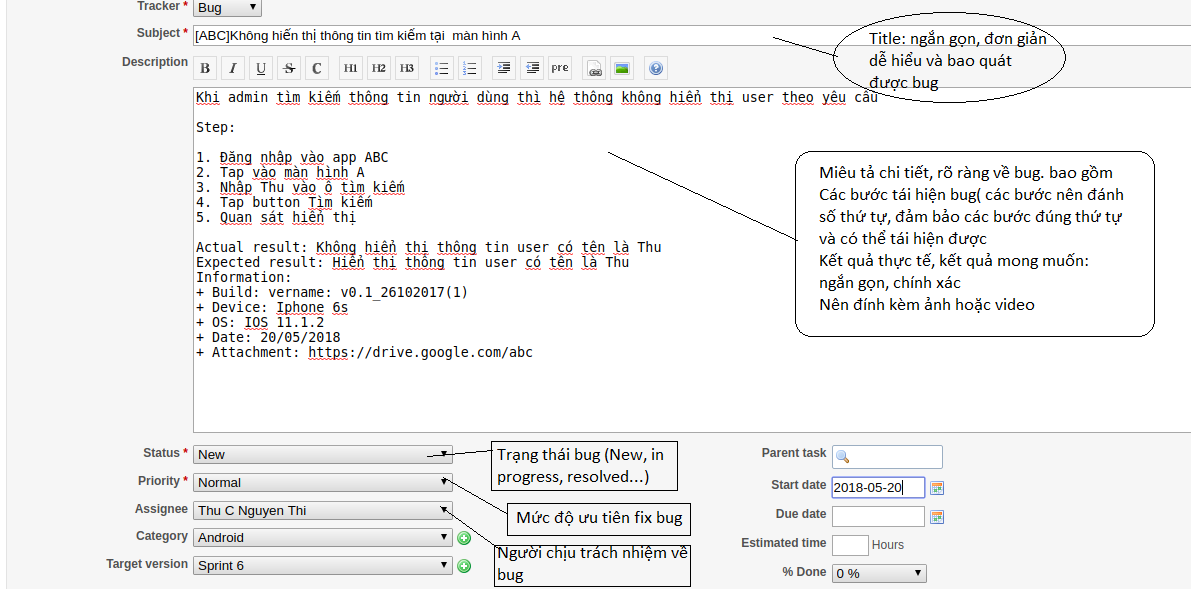Click the Estimated time label
The image size is (1191, 589).
click(x=783, y=543)
